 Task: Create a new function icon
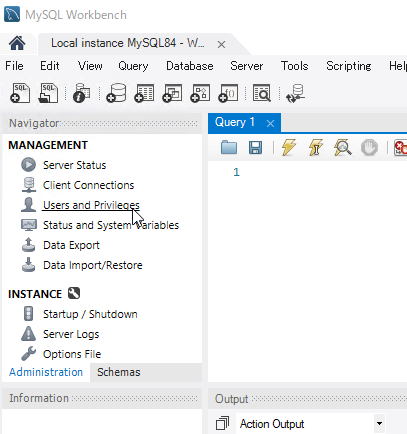coord(228,93)
